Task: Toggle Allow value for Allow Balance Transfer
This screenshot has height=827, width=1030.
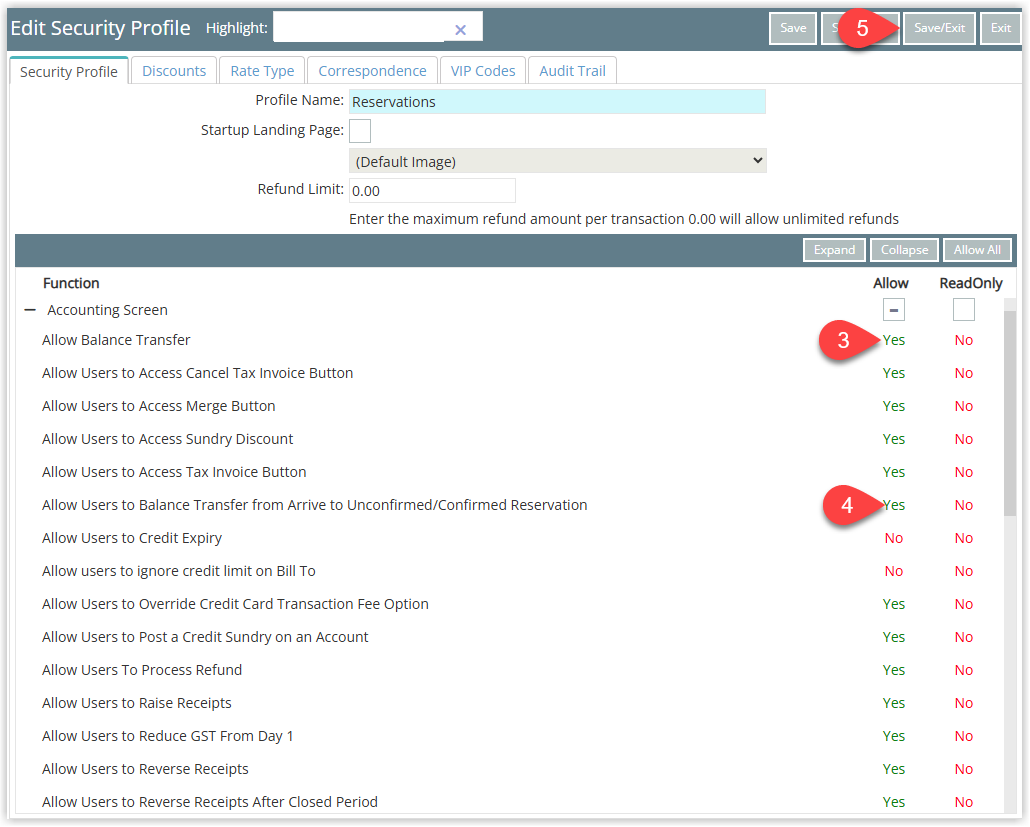Action: [x=894, y=340]
